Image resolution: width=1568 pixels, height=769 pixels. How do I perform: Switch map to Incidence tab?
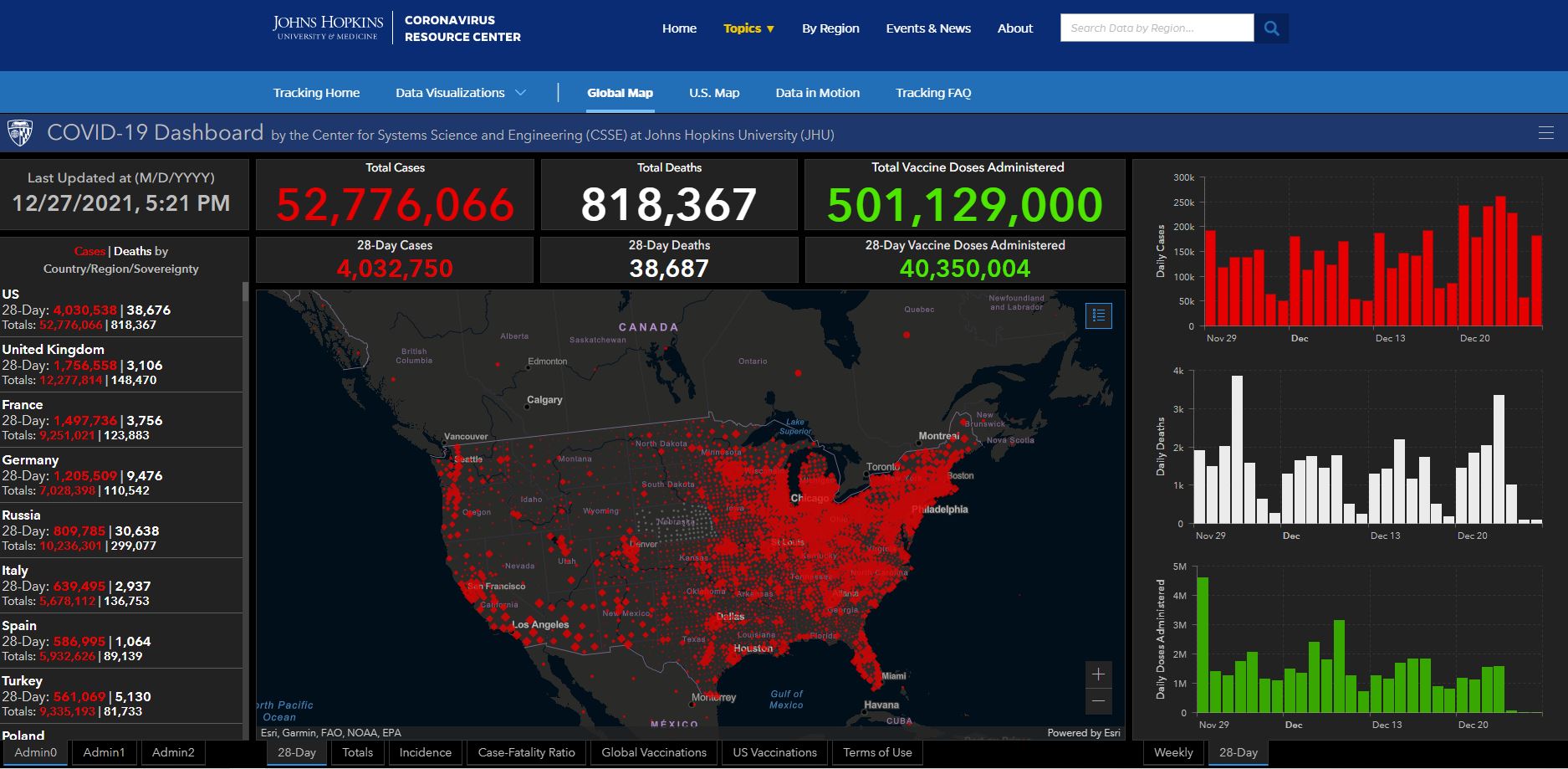[425, 752]
